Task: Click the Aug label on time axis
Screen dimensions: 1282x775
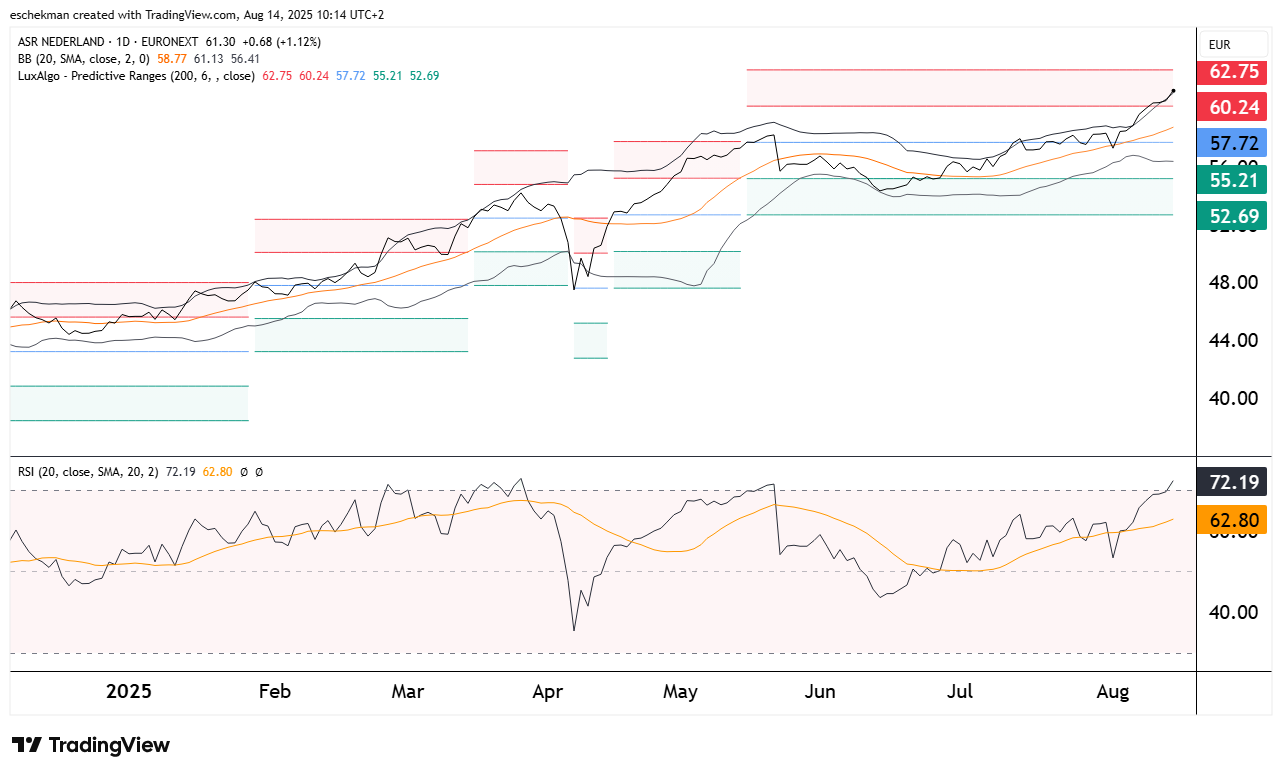Action: 1112,692
